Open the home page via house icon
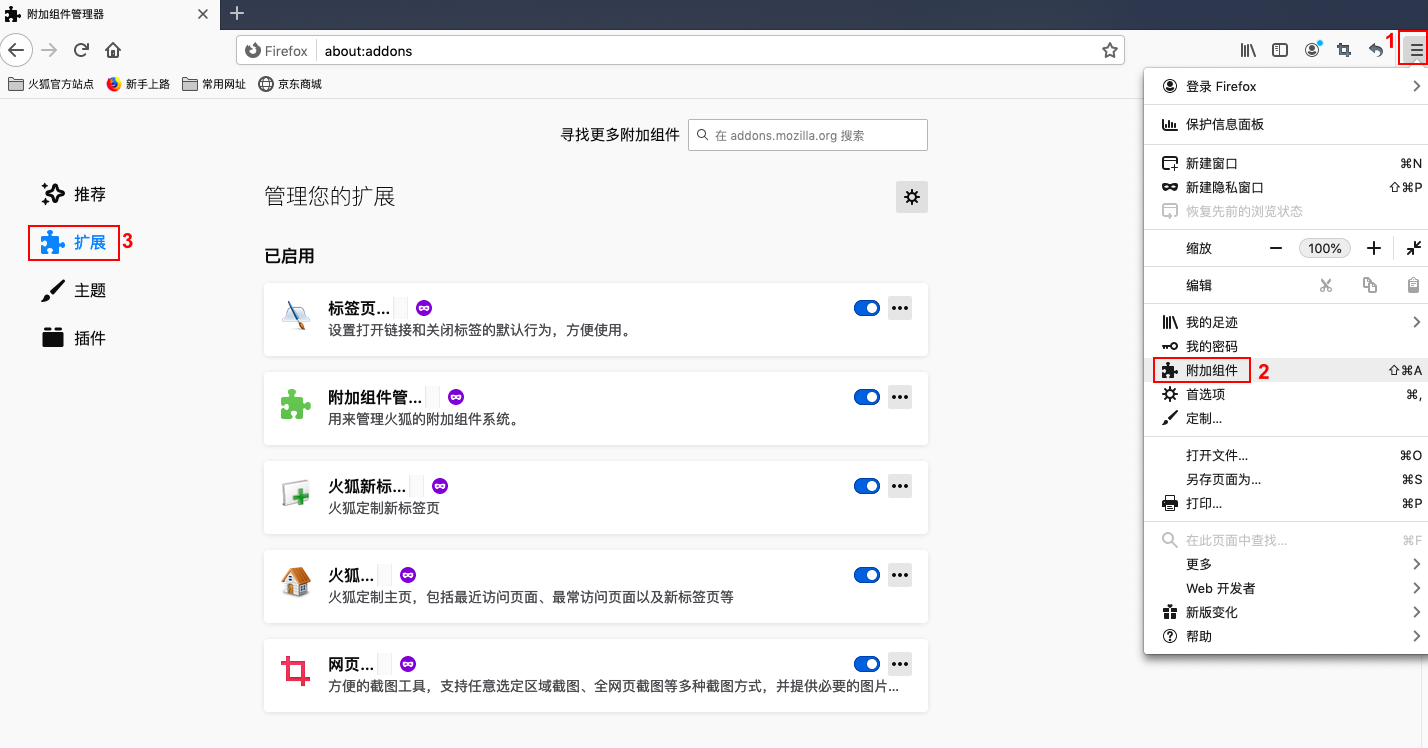Image resolution: width=1428 pixels, height=748 pixels. pos(113,50)
